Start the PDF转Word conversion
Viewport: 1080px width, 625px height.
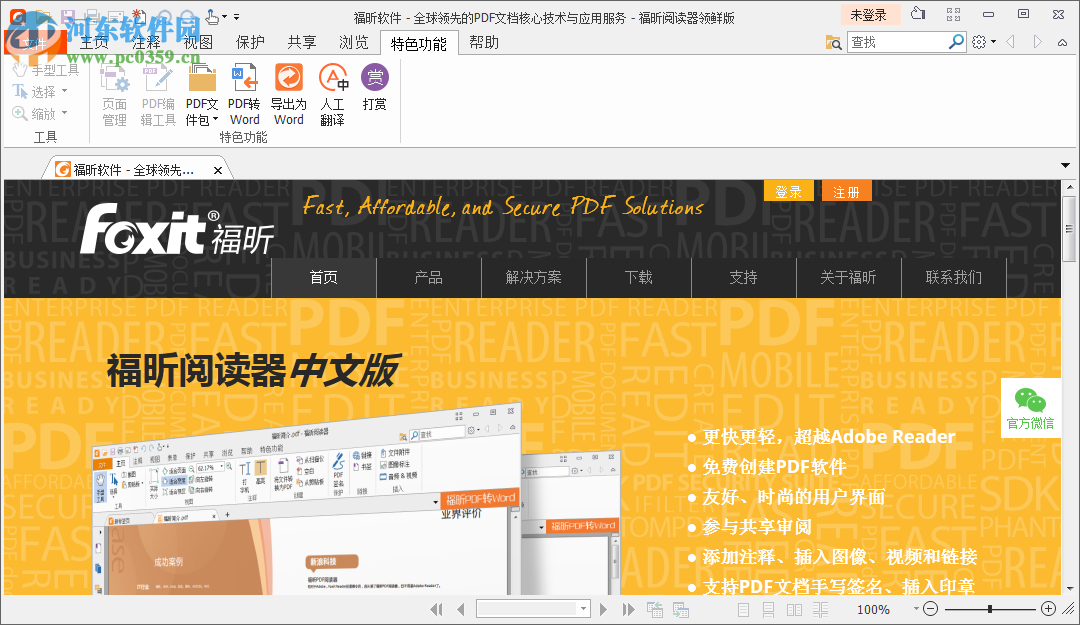tap(244, 95)
